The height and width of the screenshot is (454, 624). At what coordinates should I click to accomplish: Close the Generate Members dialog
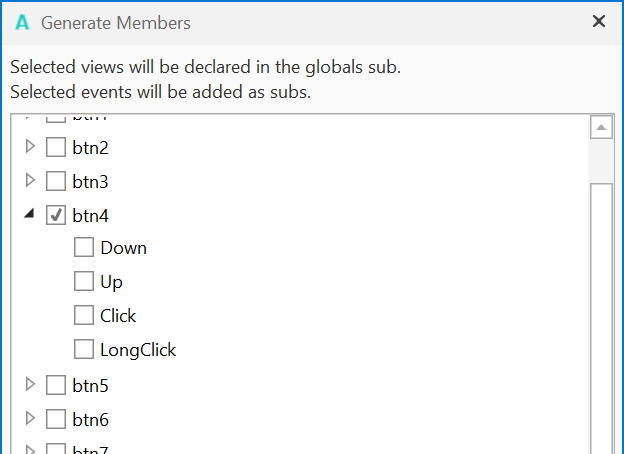coord(599,21)
